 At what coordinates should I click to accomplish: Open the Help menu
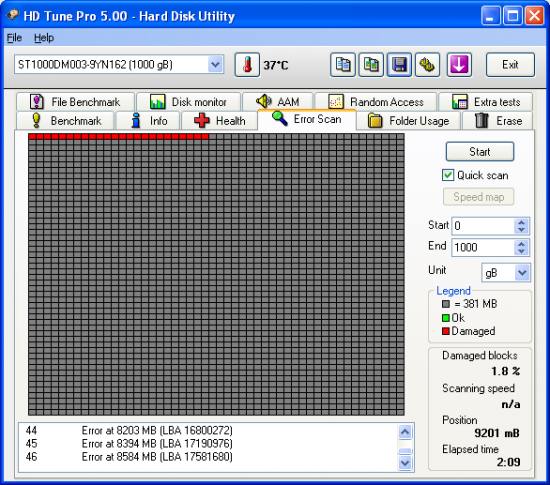(x=44, y=38)
